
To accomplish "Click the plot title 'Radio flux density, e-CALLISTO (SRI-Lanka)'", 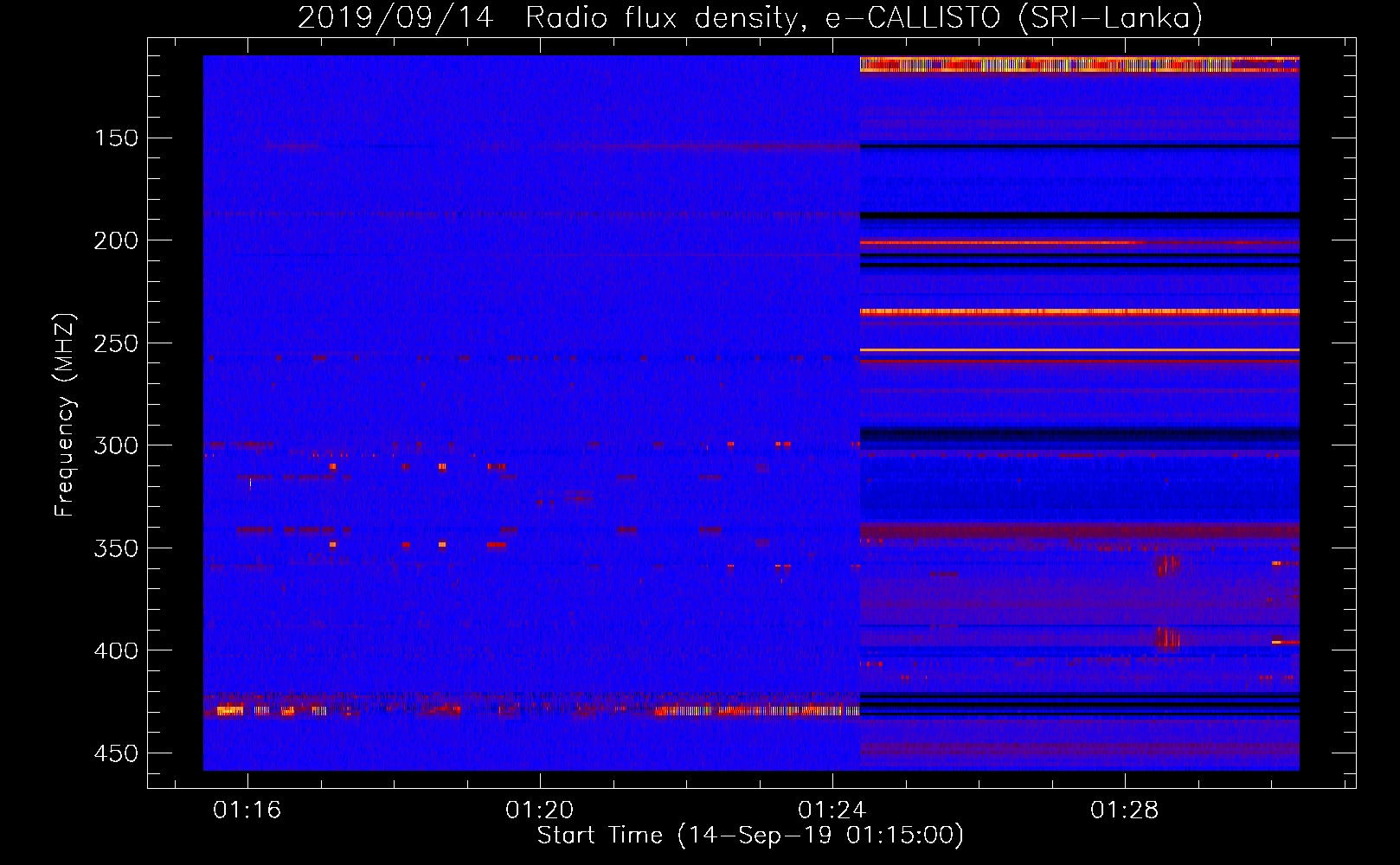I will (864, 17).
